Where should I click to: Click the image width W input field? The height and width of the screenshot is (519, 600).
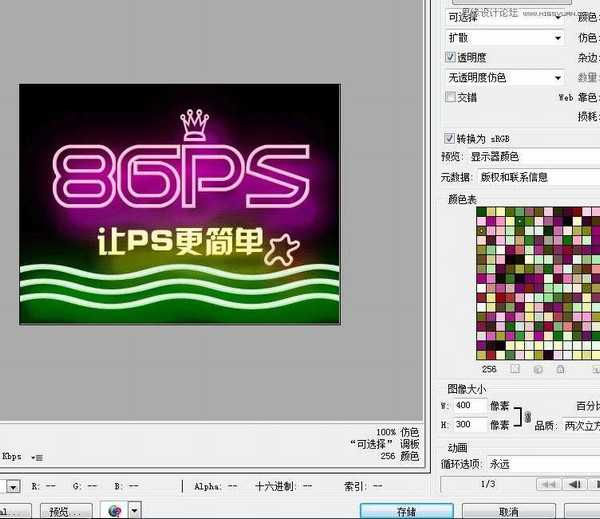(464, 406)
